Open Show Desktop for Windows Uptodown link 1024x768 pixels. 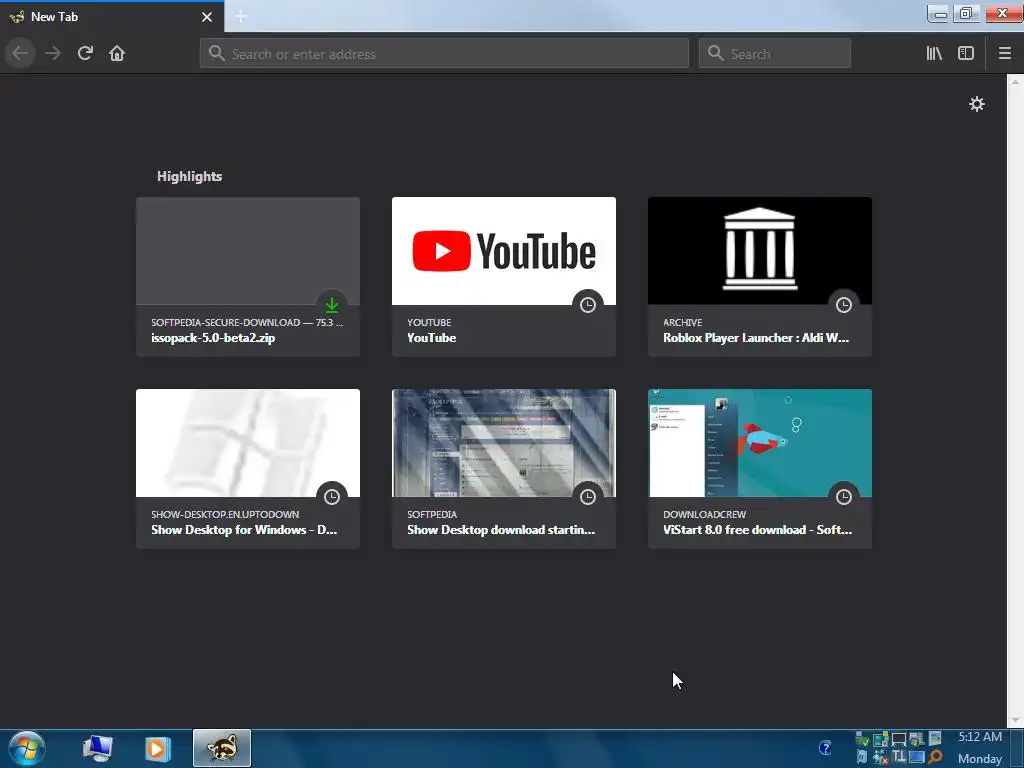click(248, 469)
